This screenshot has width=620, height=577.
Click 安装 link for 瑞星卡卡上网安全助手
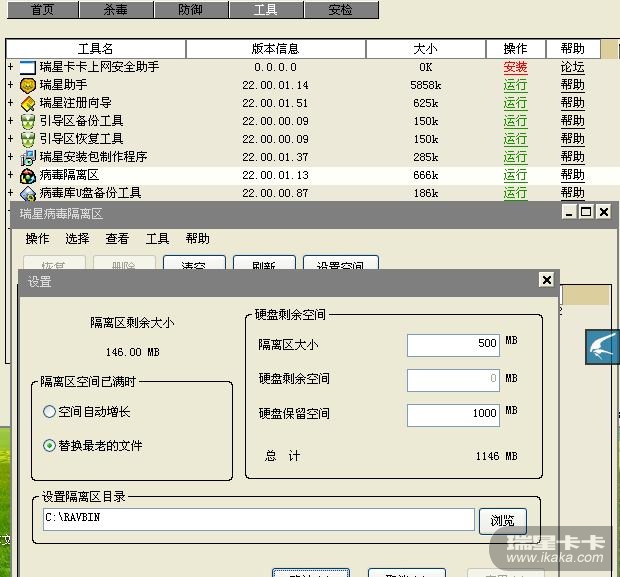[x=515, y=67]
